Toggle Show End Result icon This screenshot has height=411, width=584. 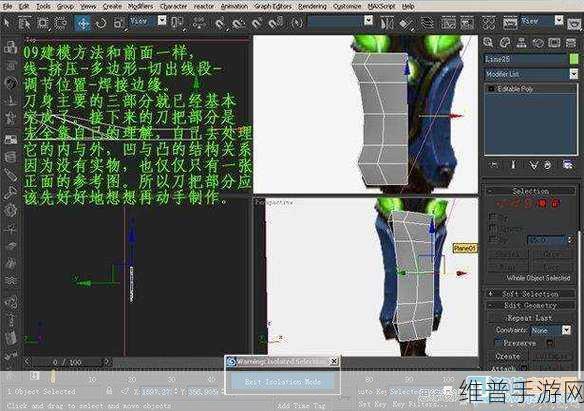coord(513,165)
